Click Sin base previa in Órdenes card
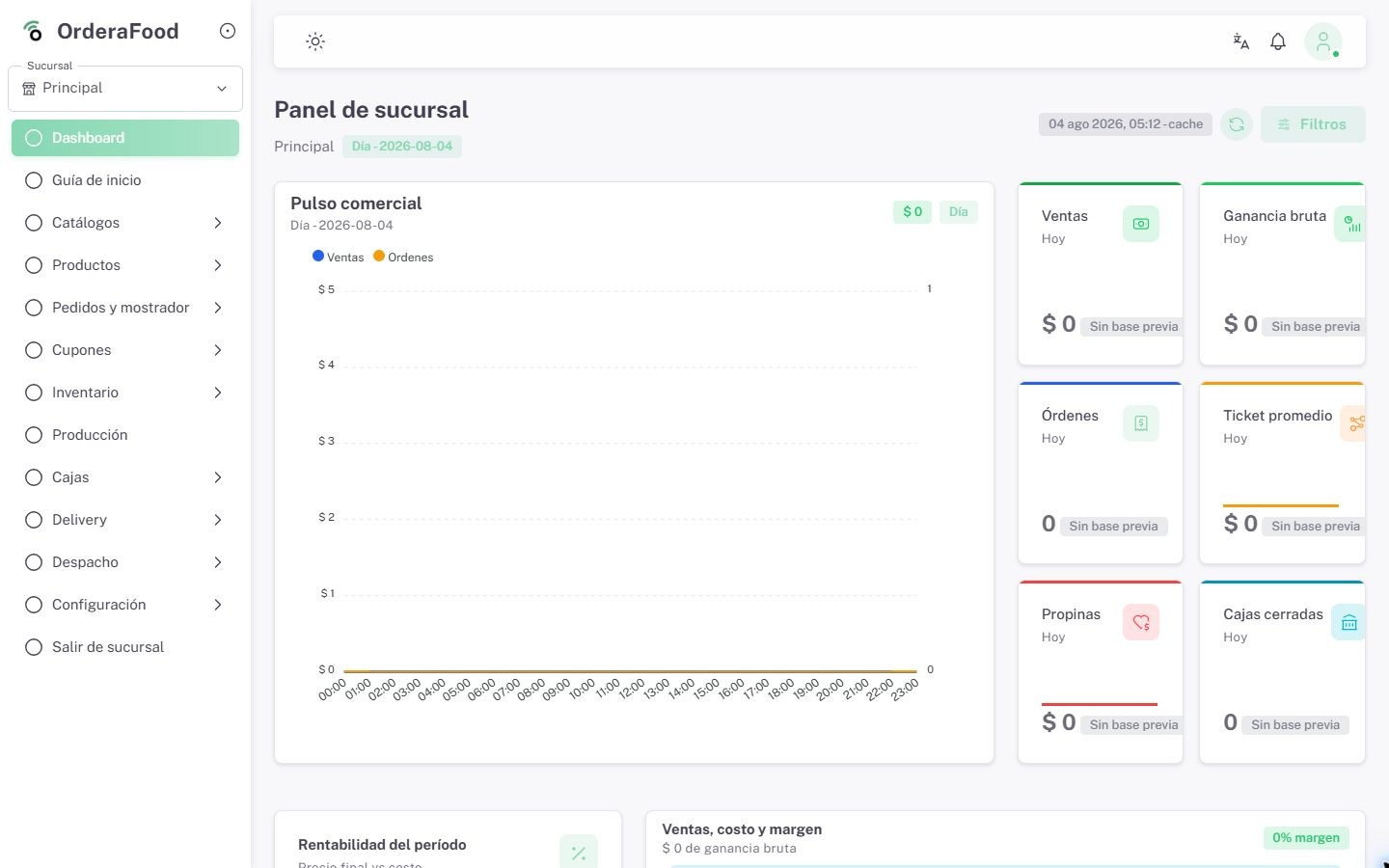The image size is (1389, 868). tap(1113, 527)
